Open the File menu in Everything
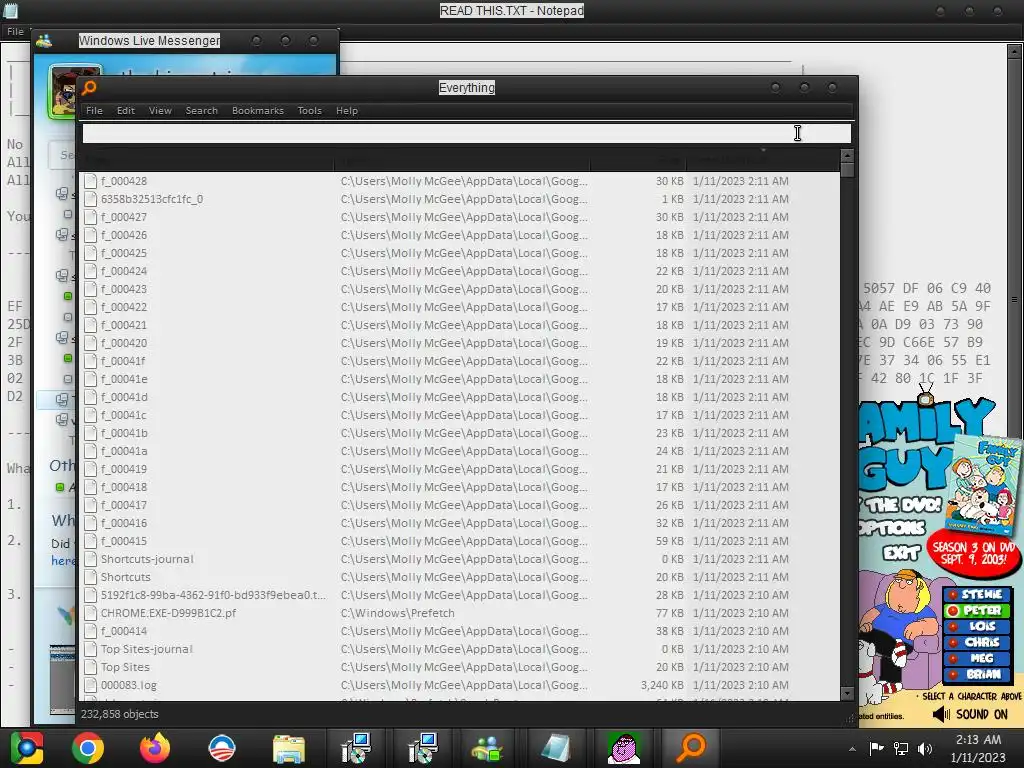This screenshot has height=768, width=1024. click(x=94, y=110)
